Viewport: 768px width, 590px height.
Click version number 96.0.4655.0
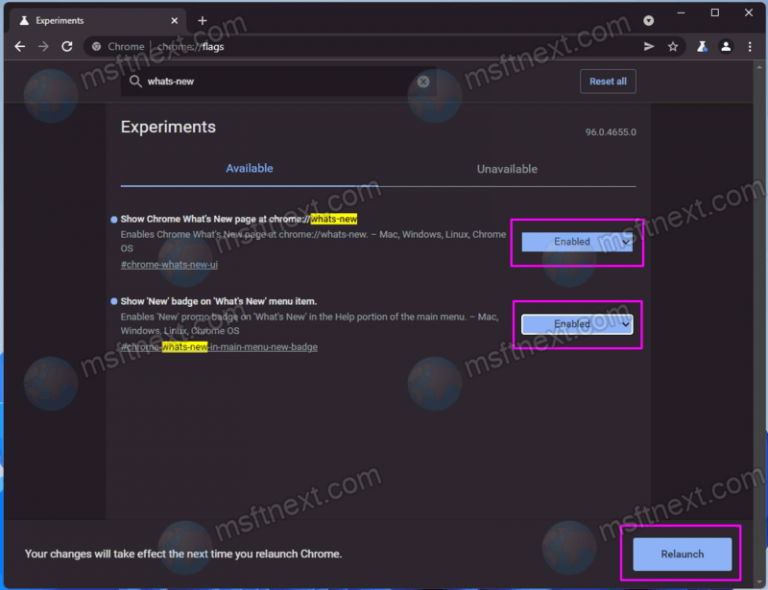610,132
